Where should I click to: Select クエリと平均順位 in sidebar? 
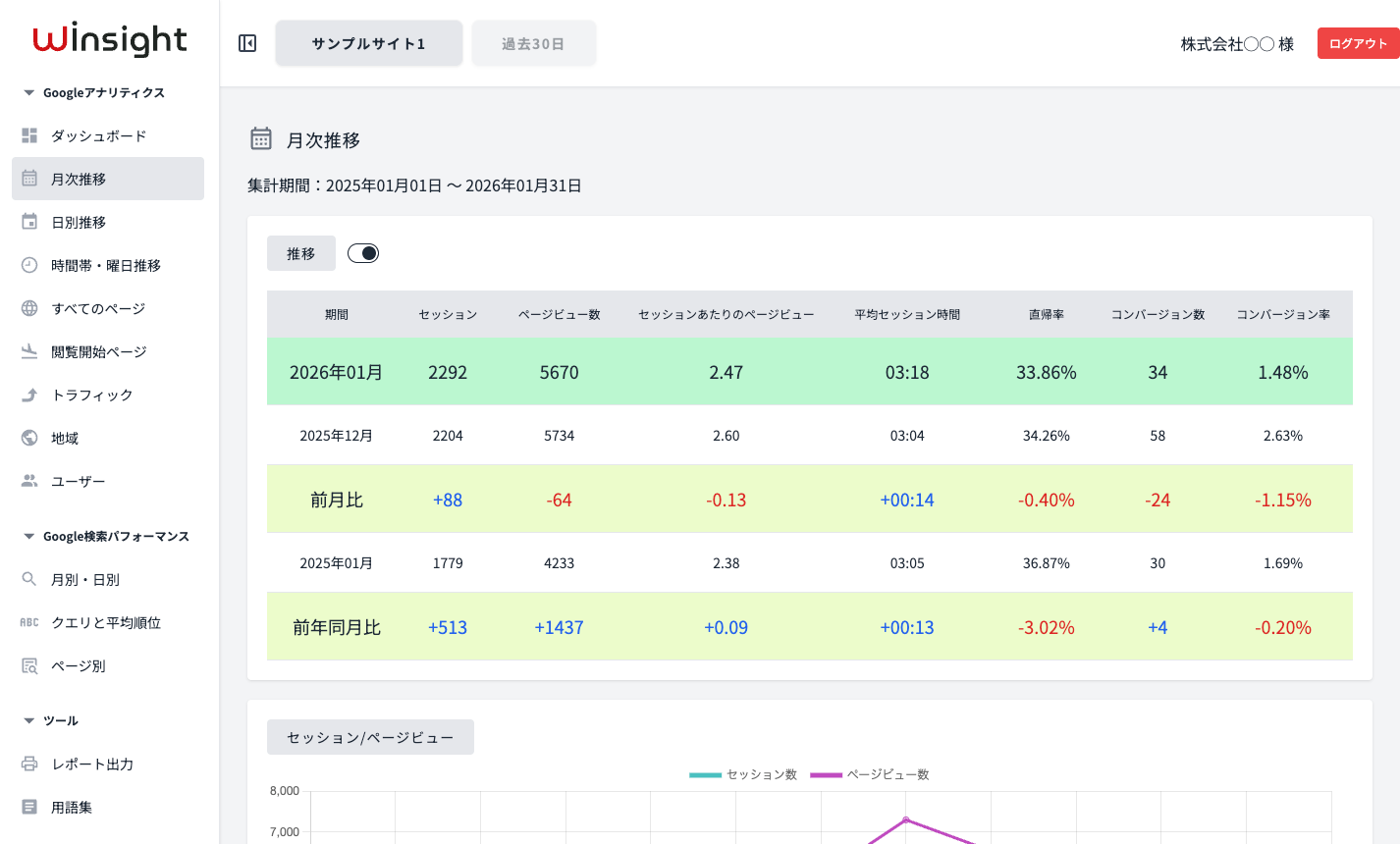coord(108,622)
